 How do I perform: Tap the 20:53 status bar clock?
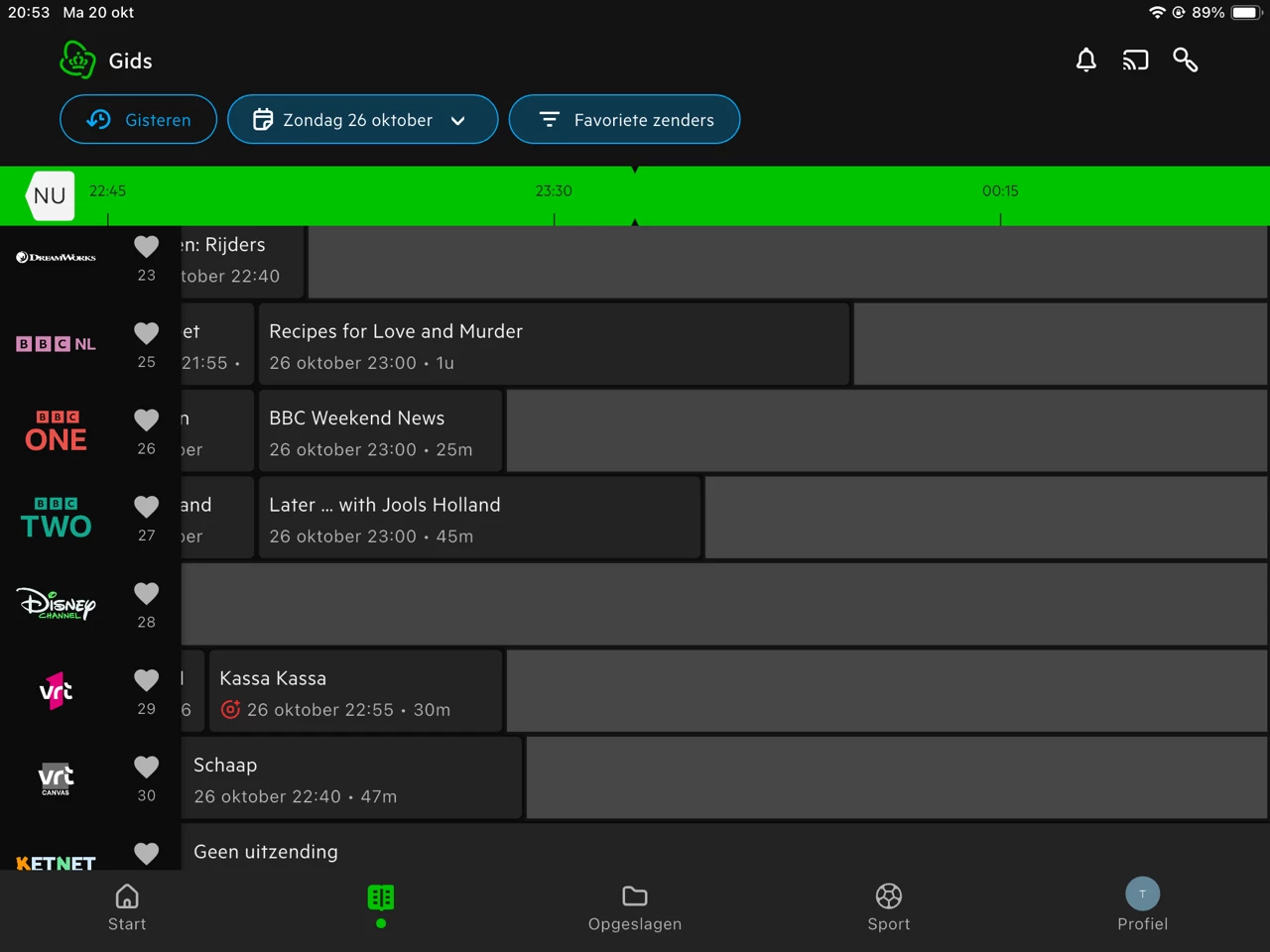29,13
